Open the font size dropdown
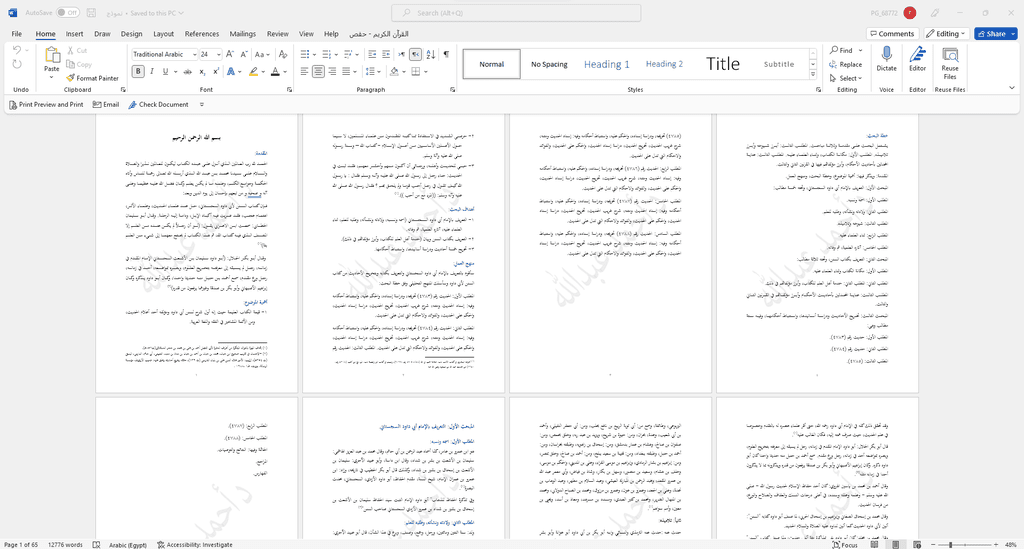This screenshot has width=1024, height=549. pyautogui.click(x=218, y=55)
